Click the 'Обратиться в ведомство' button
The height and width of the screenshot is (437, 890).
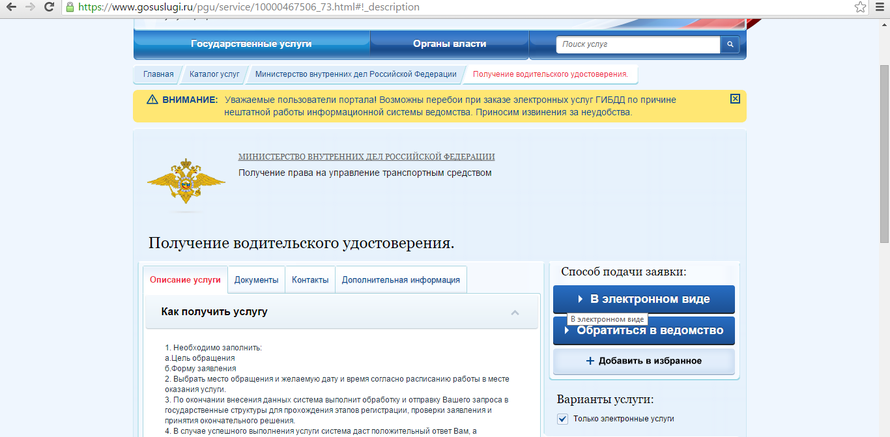643,331
